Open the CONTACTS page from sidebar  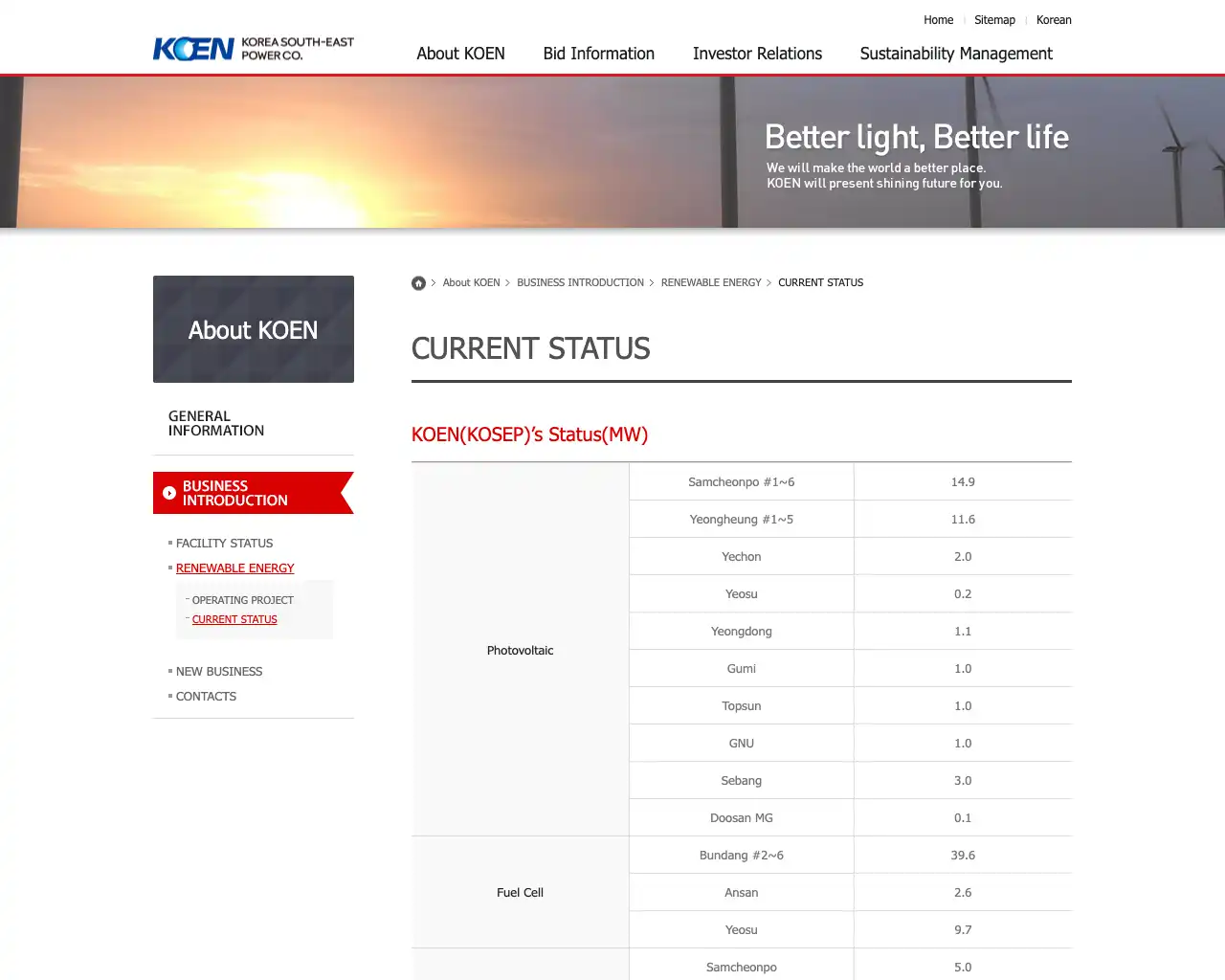point(206,696)
